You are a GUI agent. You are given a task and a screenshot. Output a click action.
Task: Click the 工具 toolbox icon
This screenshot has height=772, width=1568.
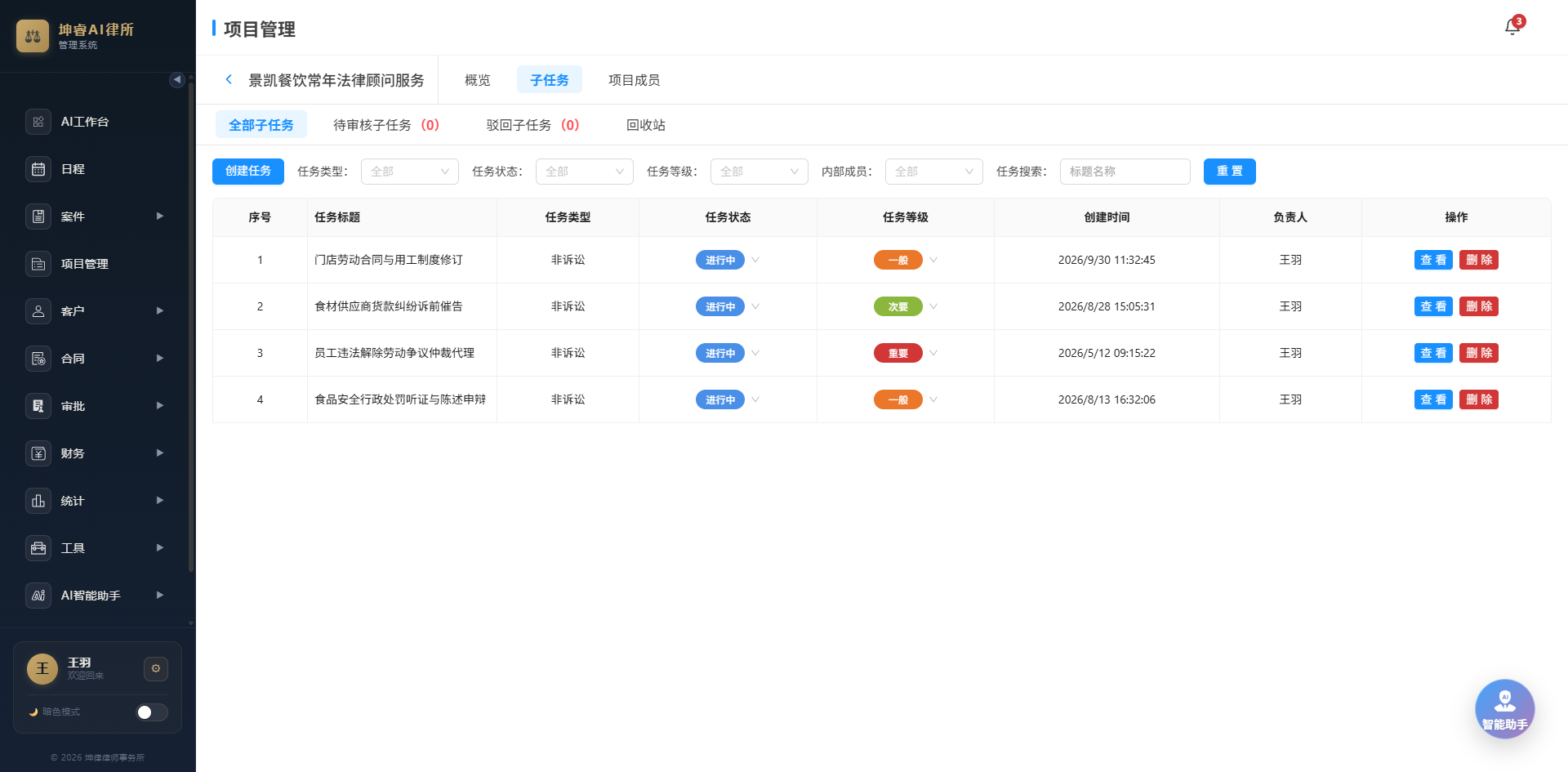click(x=38, y=548)
